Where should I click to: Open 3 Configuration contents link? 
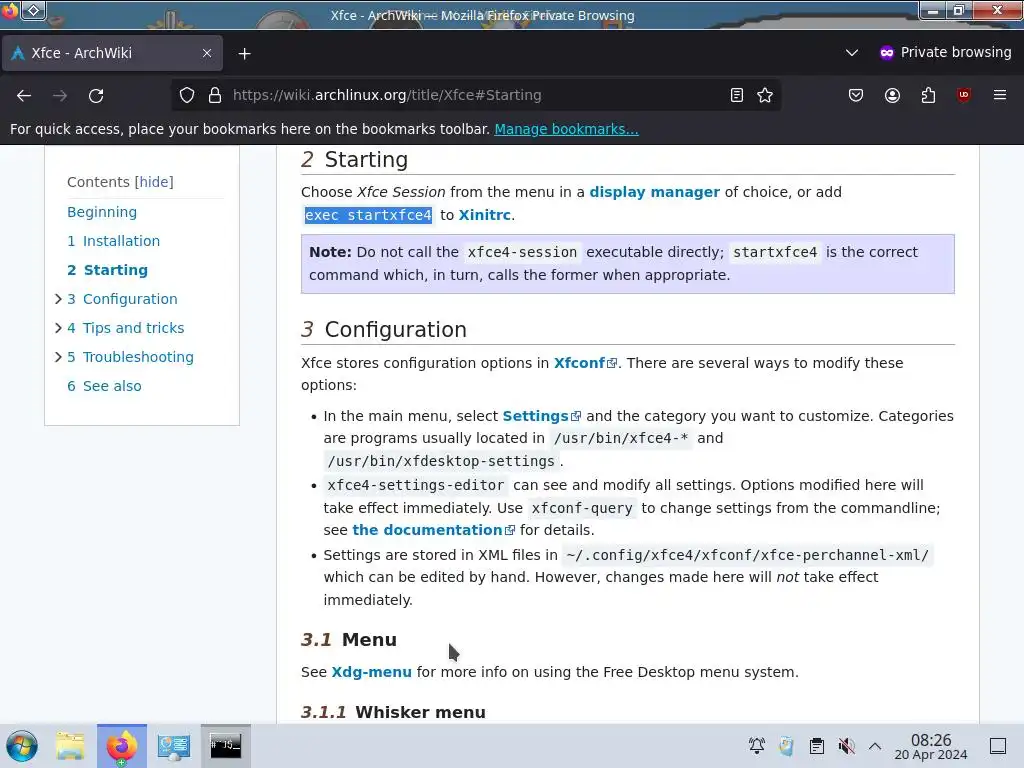coord(122,299)
